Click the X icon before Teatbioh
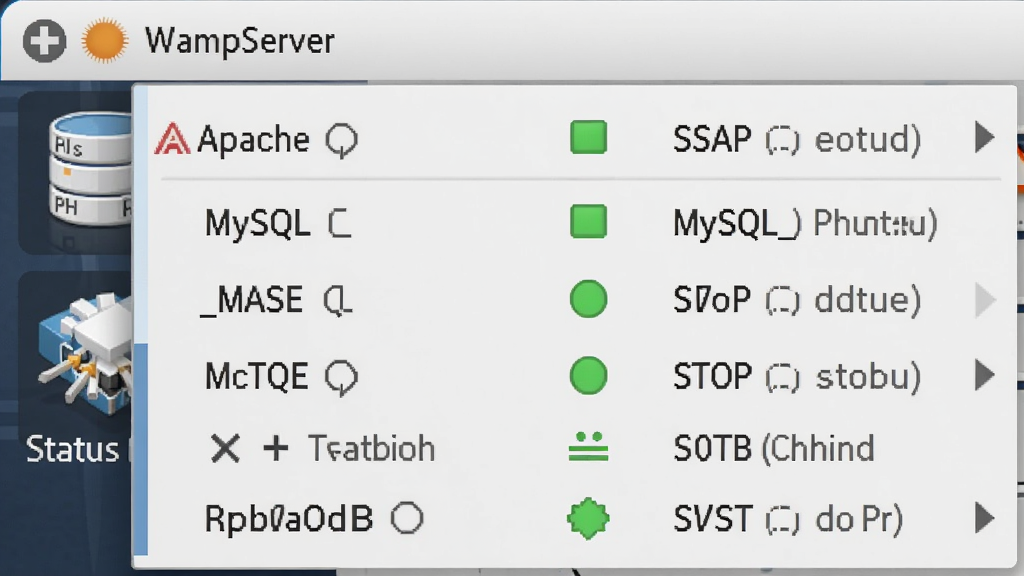1024x576 pixels. (x=225, y=449)
